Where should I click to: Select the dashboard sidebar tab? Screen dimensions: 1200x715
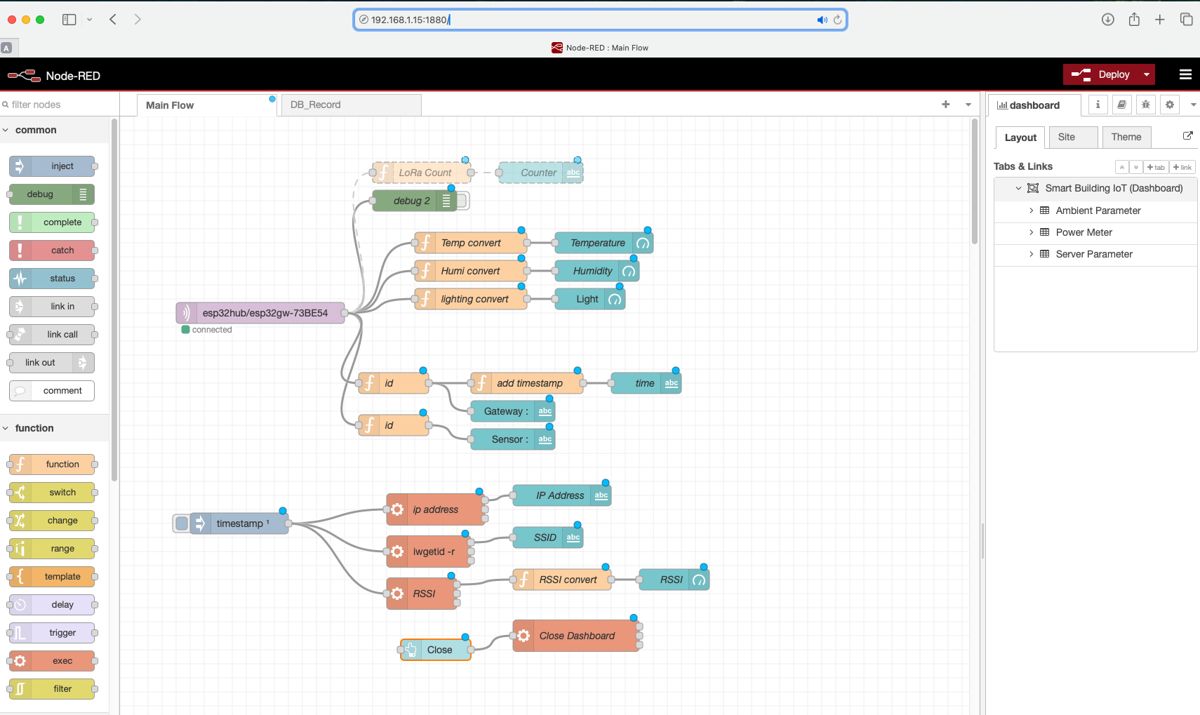[x=1034, y=105]
